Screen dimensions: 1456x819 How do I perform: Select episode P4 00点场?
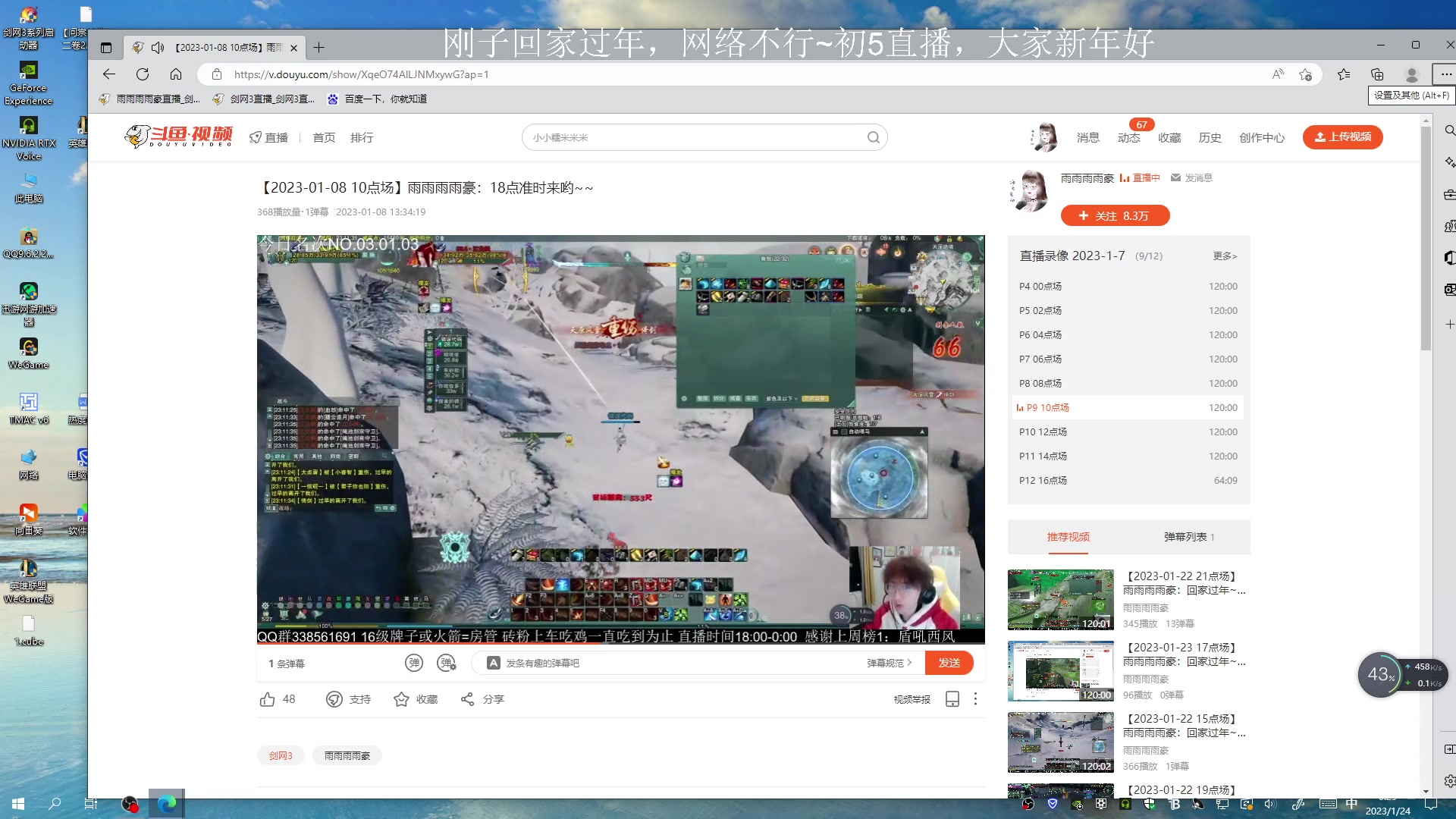tap(1128, 287)
